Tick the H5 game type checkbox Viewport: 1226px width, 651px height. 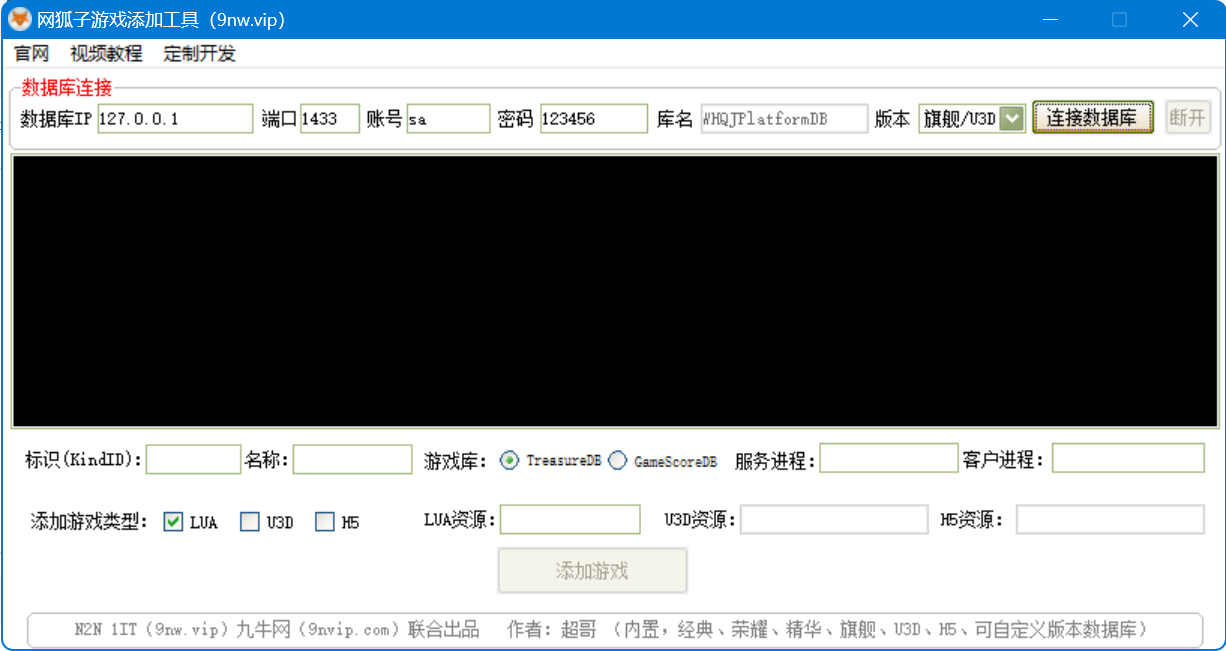coord(325,521)
